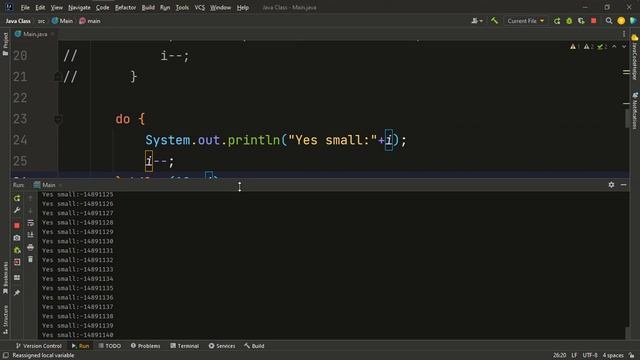The height and width of the screenshot is (360, 640).
Task: Click 4 spaces indent setting
Action: (x=613, y=356)
